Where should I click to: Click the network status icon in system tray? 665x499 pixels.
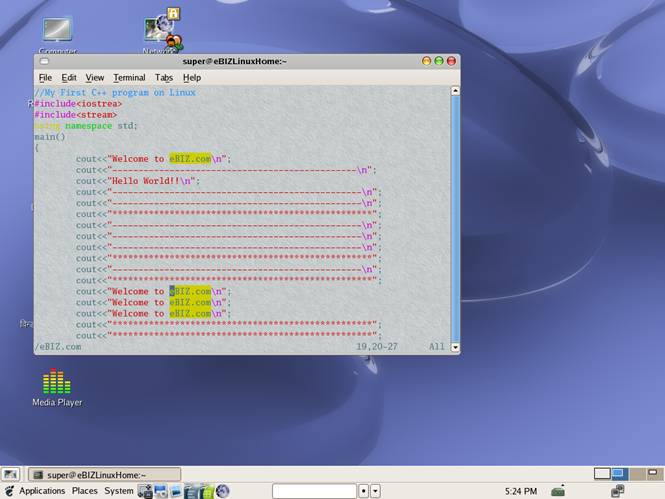click(558, 491)
